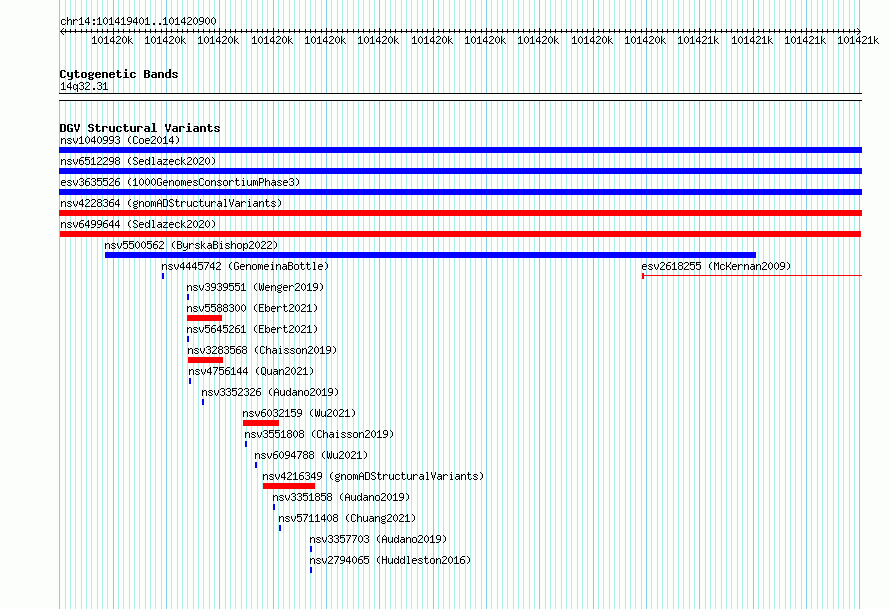Open nsv6032159 (Wu2021) label
This screenshot has height=609, width=890.
pyautogui.click(x=300, y=413)
